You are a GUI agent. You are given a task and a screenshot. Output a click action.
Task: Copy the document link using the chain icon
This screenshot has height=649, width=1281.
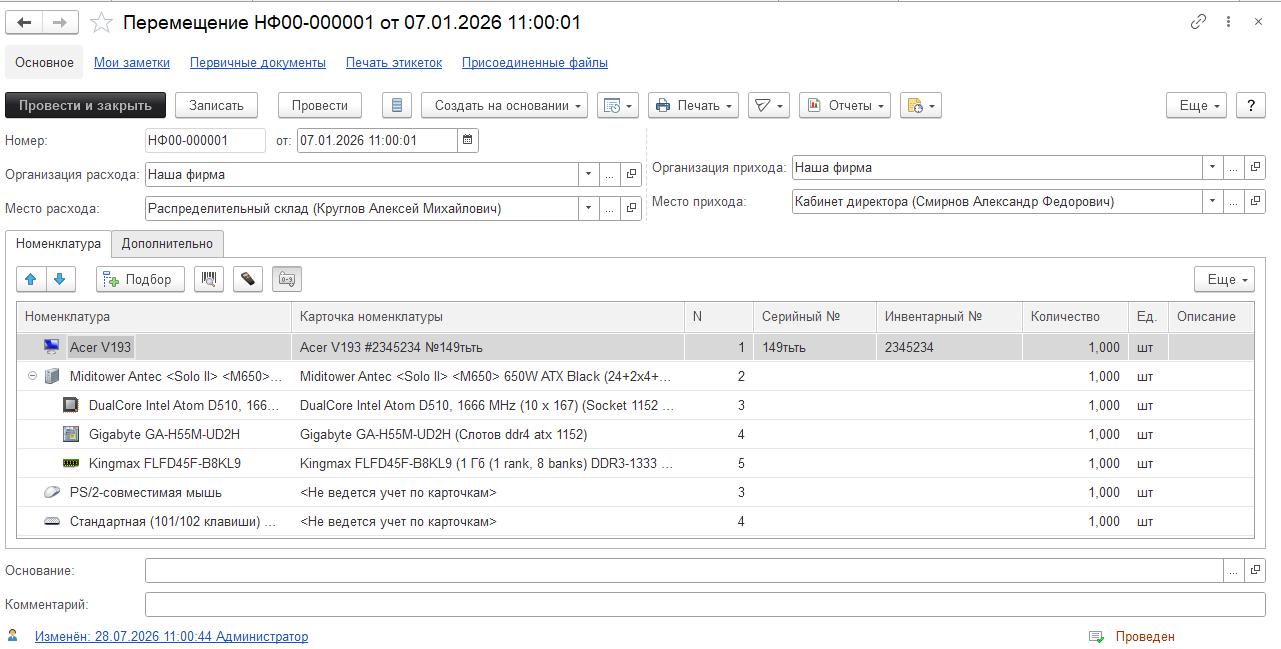(1198, 22)
